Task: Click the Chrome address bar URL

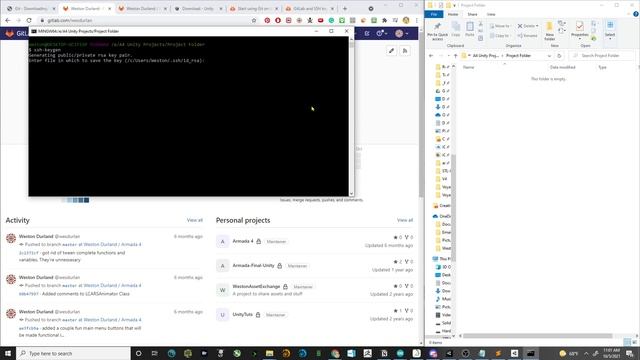Action: point(69,20)
